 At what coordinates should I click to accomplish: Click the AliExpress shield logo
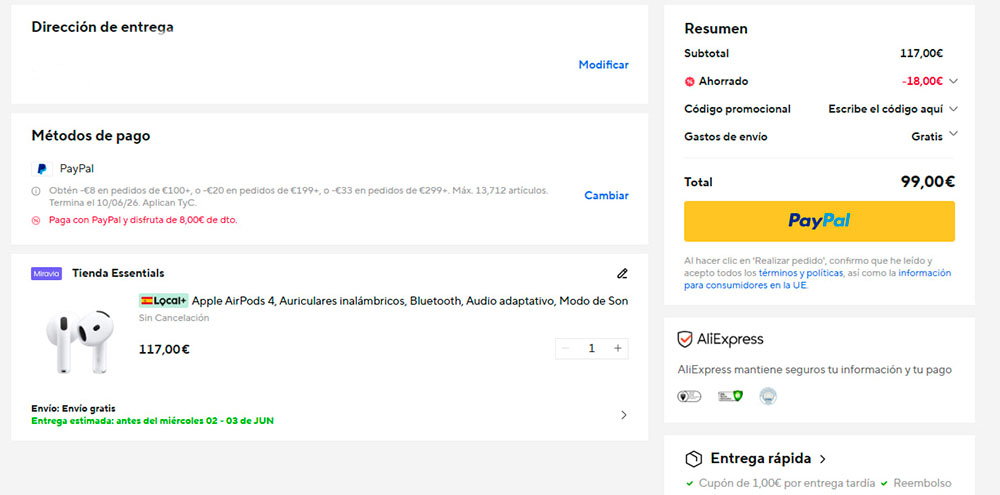pyautogui.click(x=684, y=339)
